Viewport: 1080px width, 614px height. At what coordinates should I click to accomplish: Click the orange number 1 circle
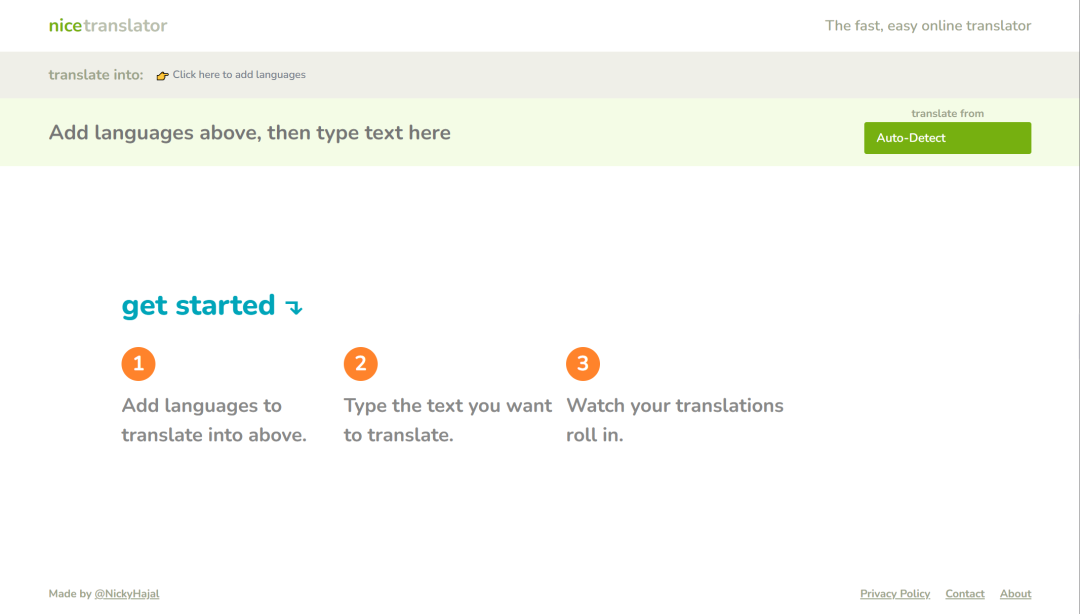point(138,364)
